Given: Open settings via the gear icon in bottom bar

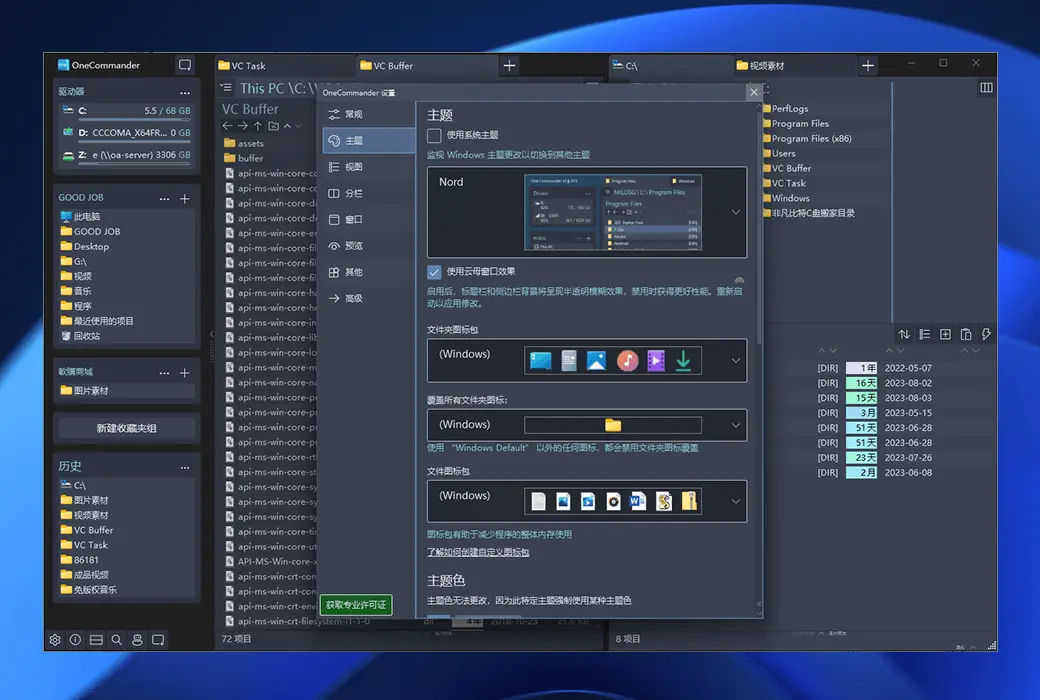Looking at the screenshot, I should tap(55, 640).
